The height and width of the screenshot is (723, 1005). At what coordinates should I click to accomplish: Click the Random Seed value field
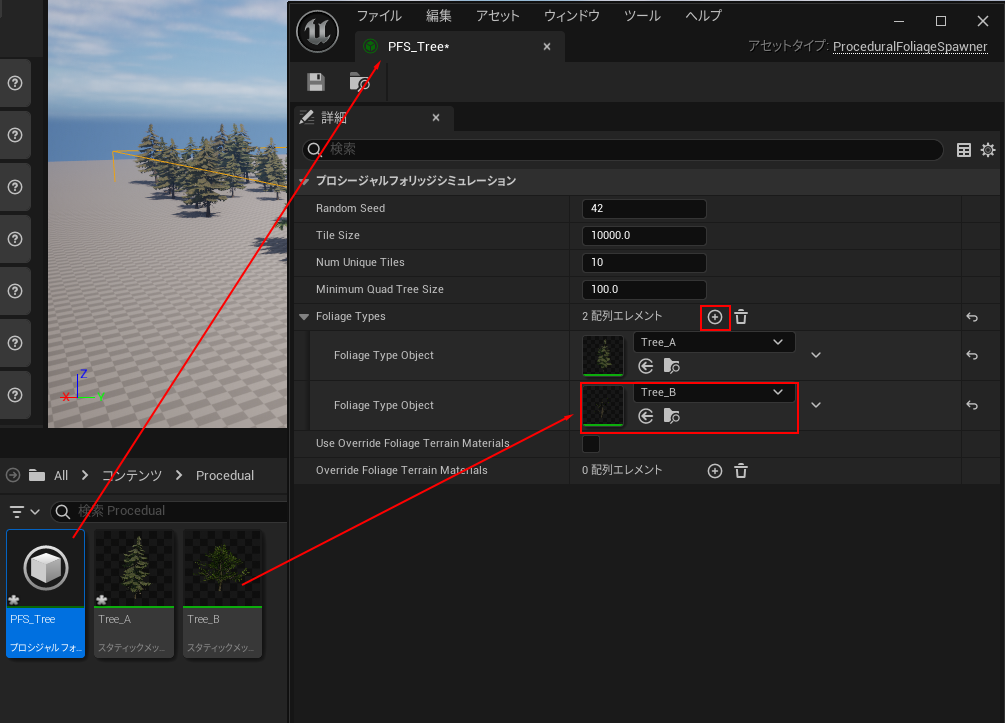644,209
